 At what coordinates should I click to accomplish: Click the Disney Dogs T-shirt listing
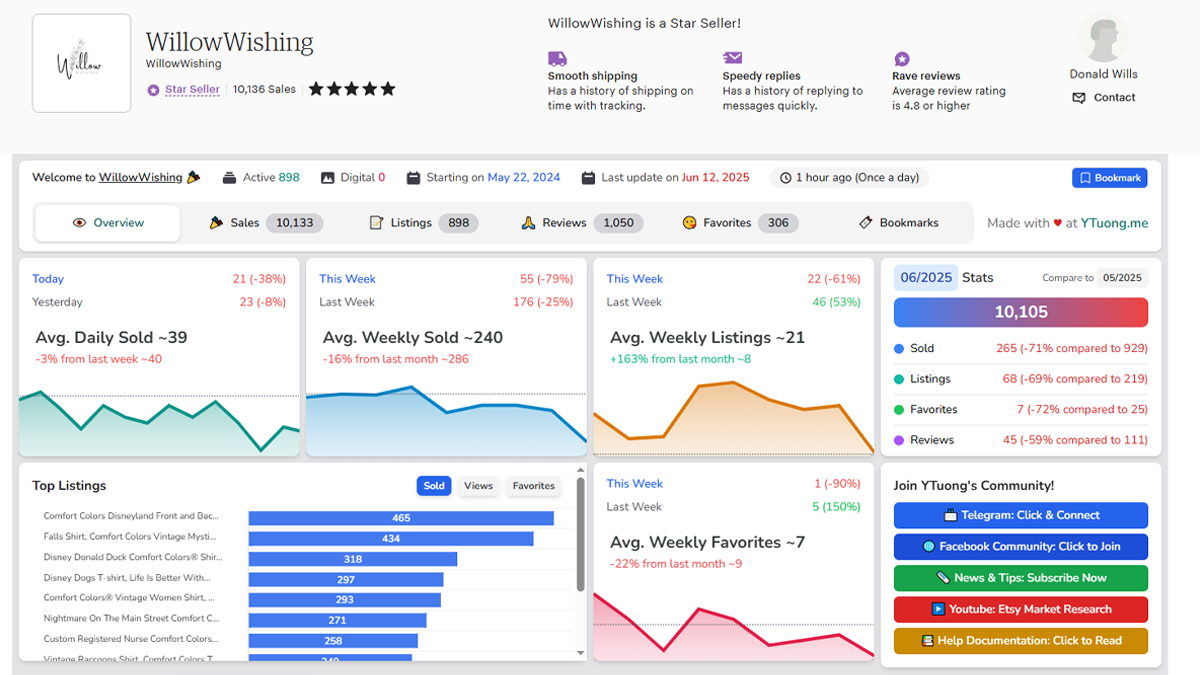127,578
